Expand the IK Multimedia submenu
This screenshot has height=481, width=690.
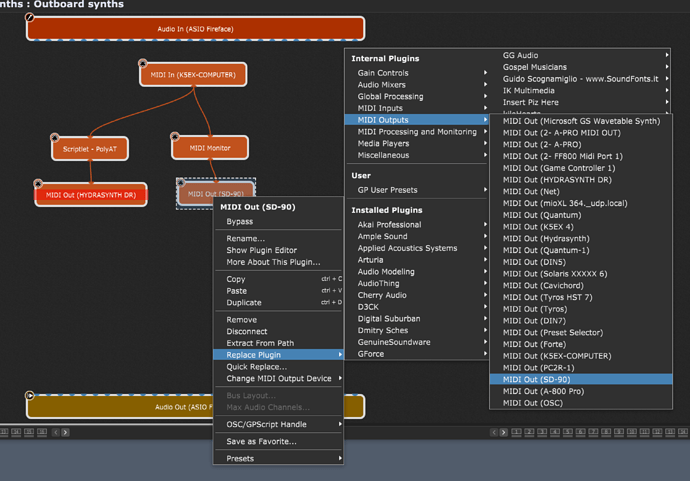(581, 90)
